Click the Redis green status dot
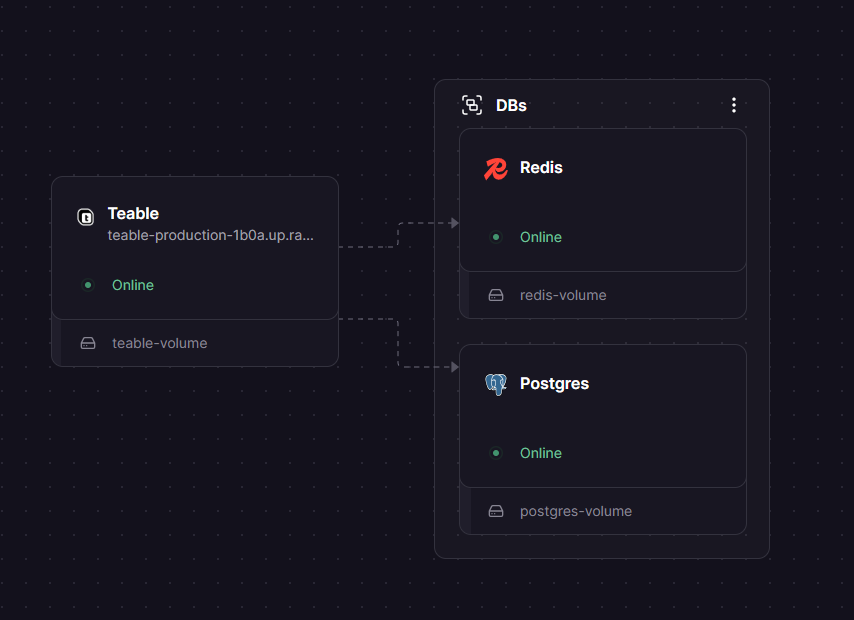854x620 pixels. click(x=496, y=237)
